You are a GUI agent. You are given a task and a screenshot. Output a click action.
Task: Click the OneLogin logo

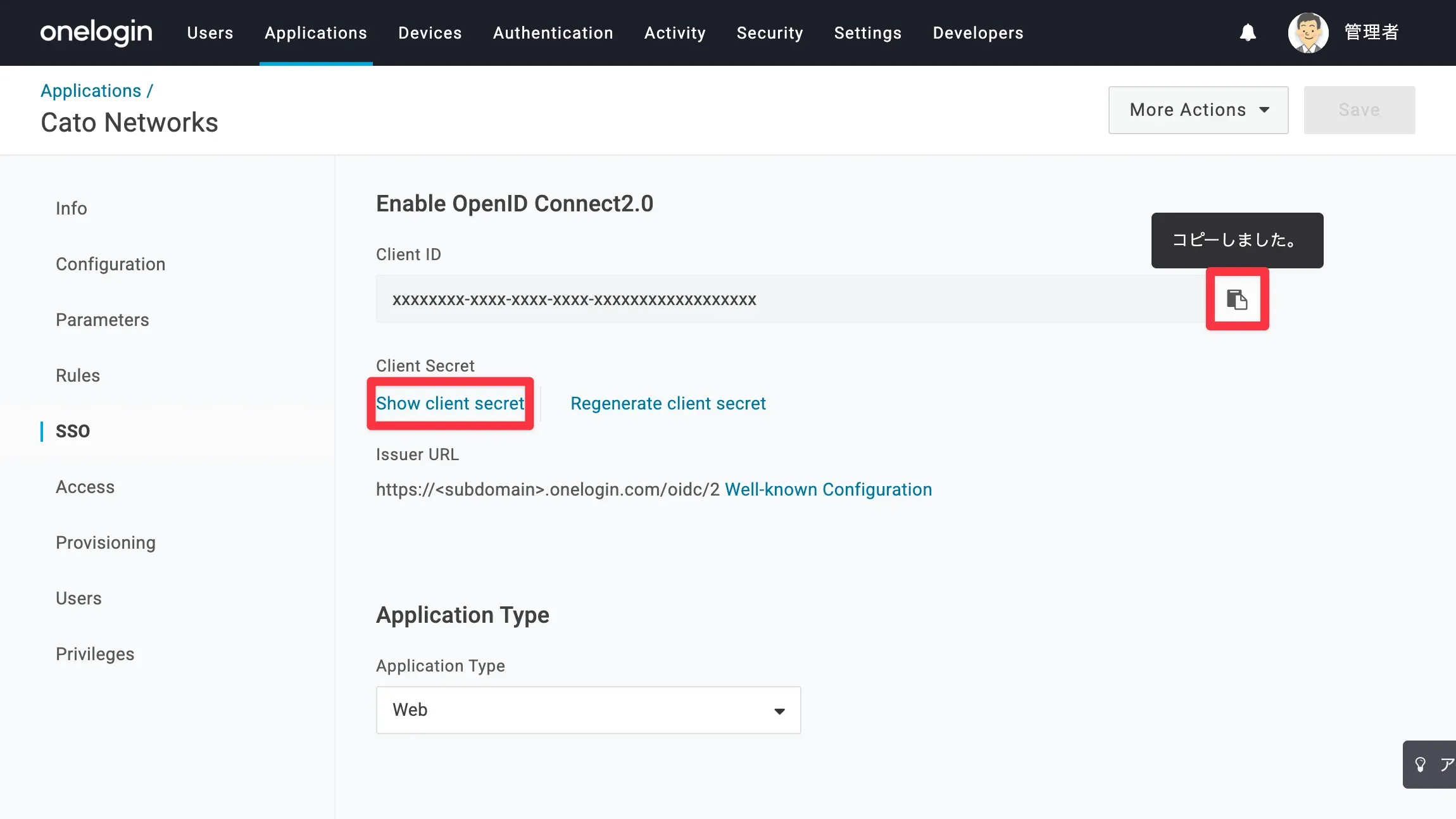(x=96, y=32)
